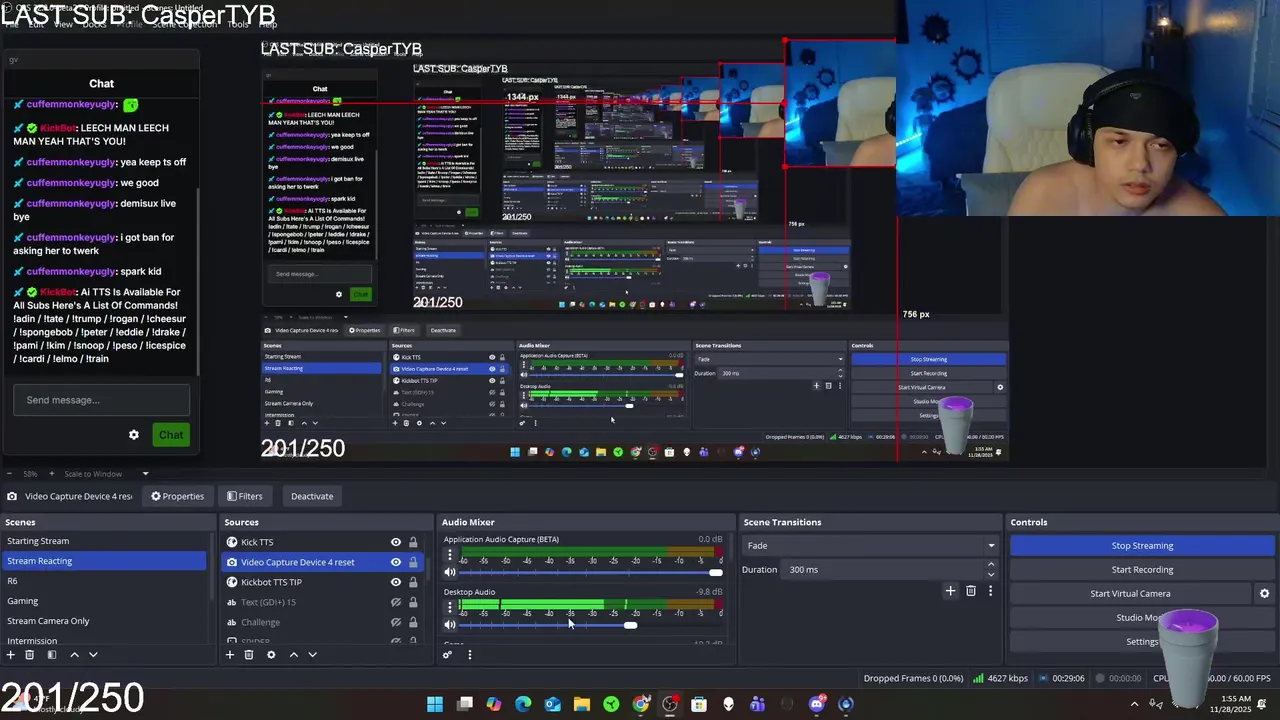Open Discord from the taskbar
The height and width of the screenshot is (720, 1280).
[x=817, y=704]
